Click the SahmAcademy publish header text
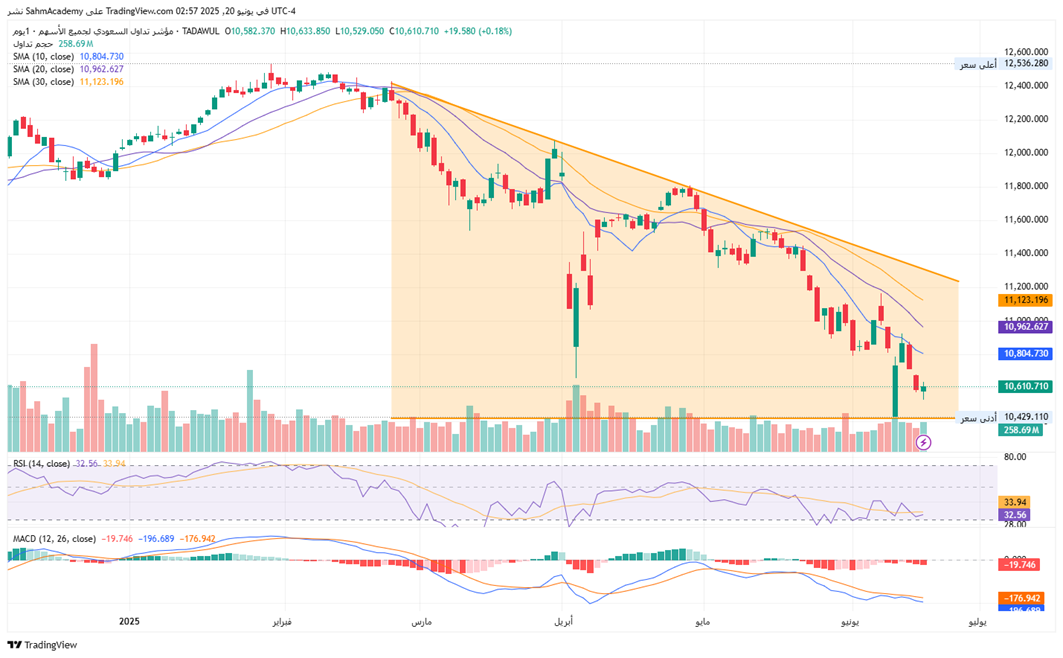The image size is (1063, 658). click(x=153, y=12)
